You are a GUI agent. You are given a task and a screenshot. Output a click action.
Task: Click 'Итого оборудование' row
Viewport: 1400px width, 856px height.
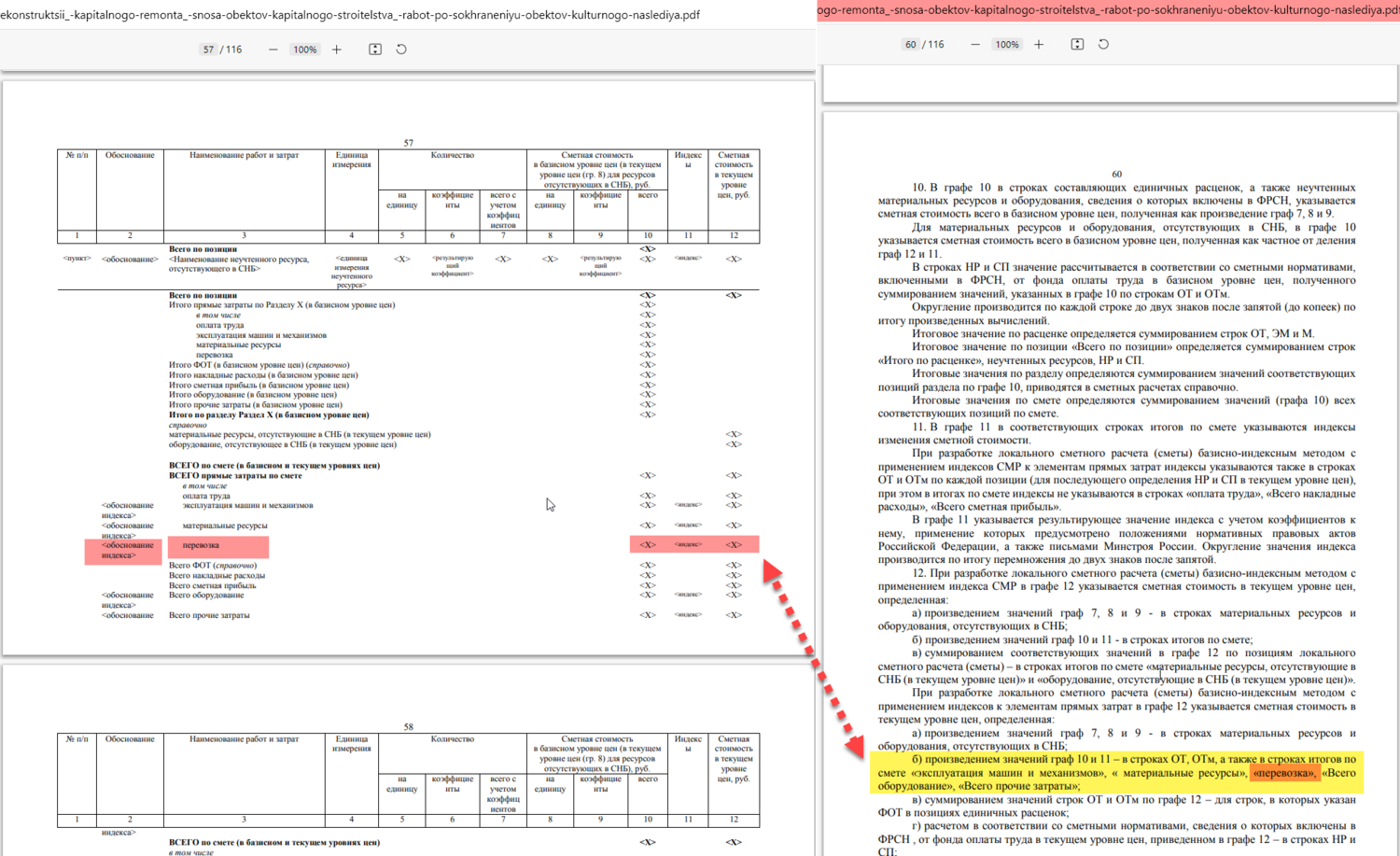coord(252,395)
